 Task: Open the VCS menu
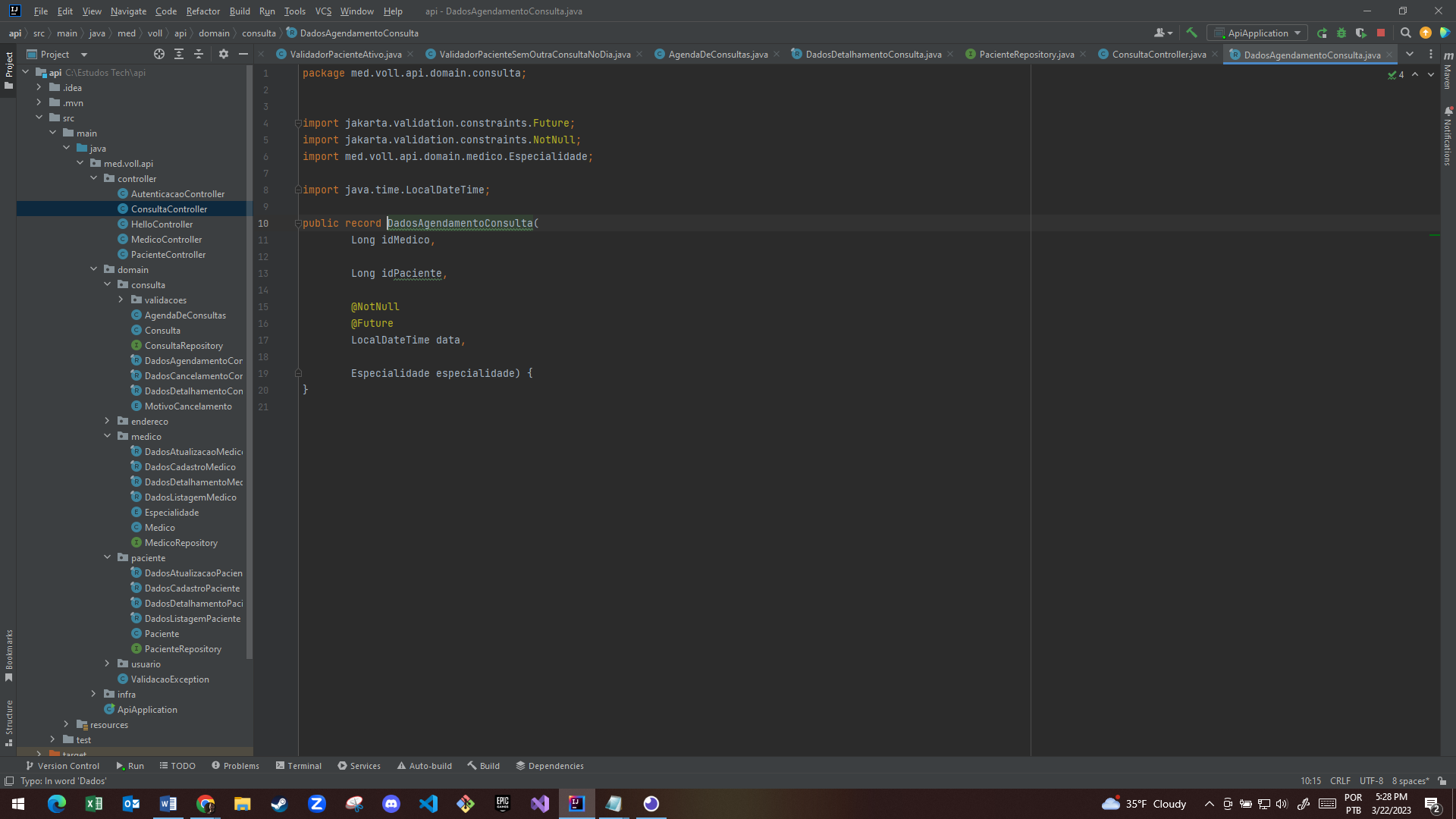(323, 11)
